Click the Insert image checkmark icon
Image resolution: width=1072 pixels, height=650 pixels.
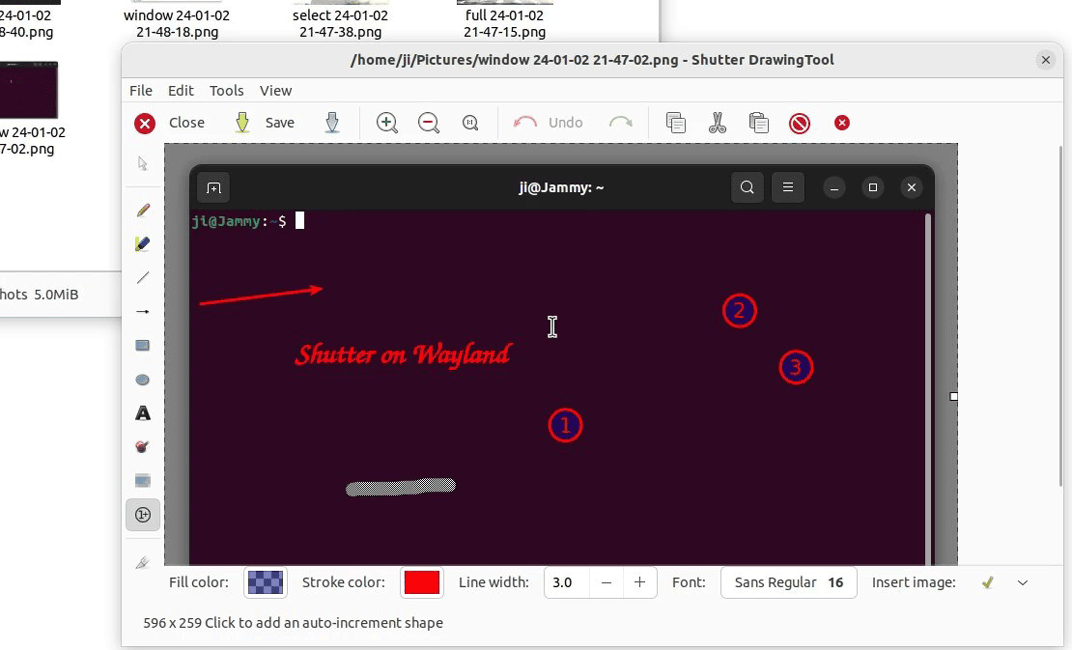pyautogui.click(x=987, y=583)
